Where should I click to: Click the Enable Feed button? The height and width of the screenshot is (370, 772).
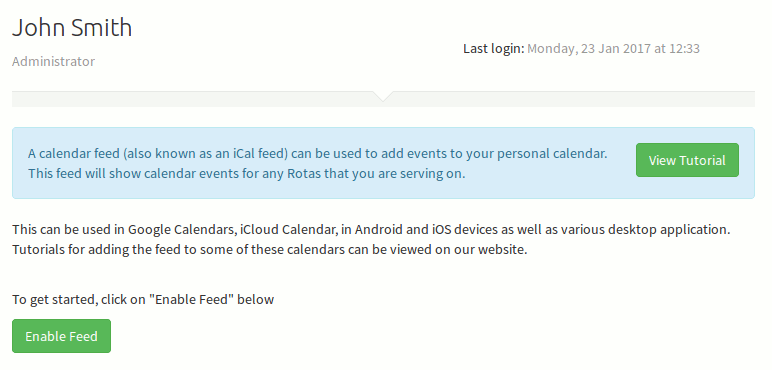(x=62, y=336)
